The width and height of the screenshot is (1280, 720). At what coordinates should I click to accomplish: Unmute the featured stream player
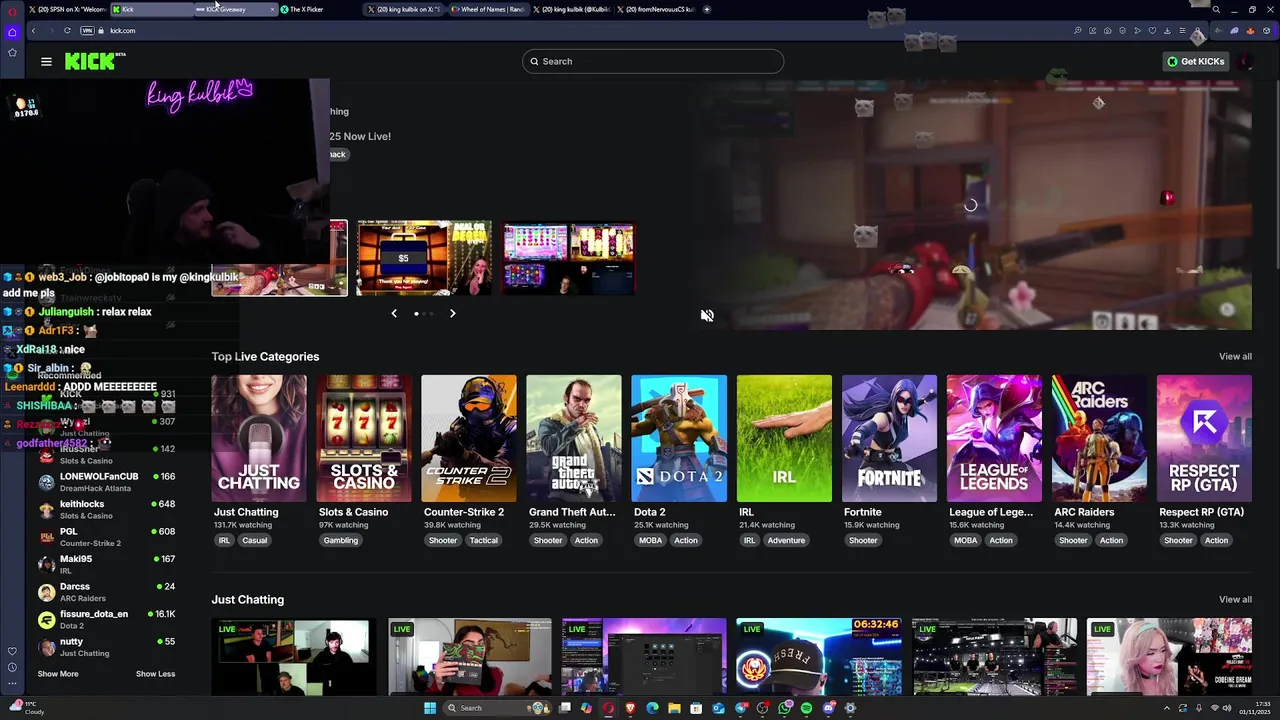[707, 315]
